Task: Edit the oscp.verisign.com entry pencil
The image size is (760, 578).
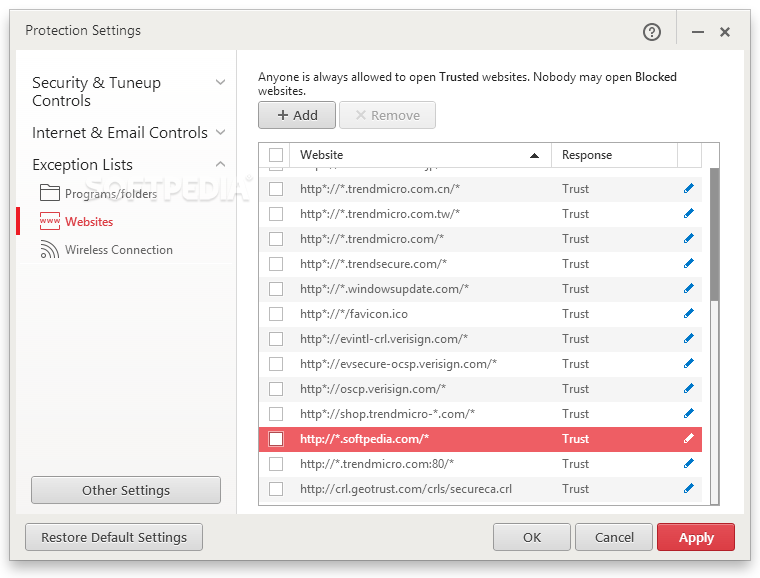Action: [x=689, y=389]
